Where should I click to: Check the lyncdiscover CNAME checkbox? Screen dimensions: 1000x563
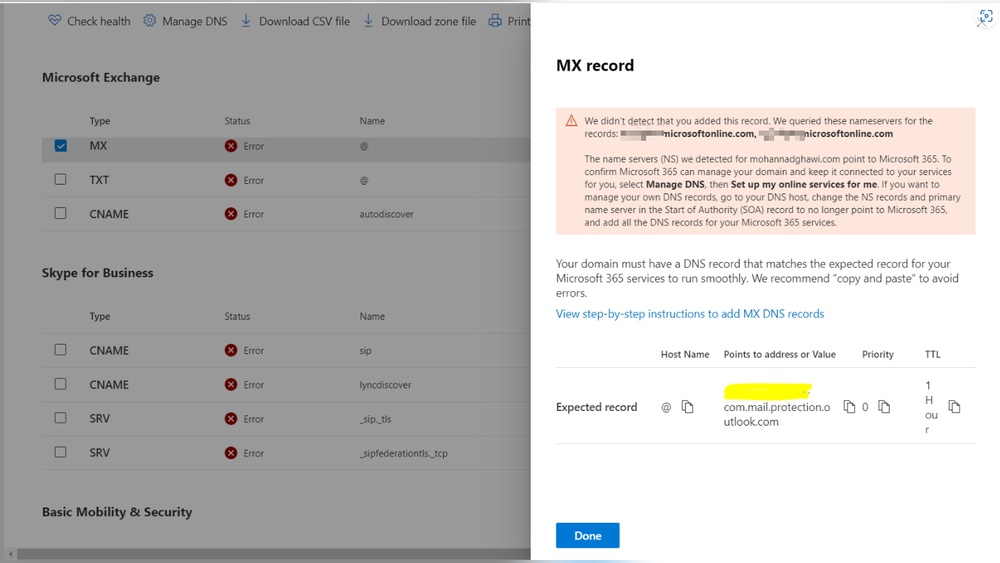(61, 384)
